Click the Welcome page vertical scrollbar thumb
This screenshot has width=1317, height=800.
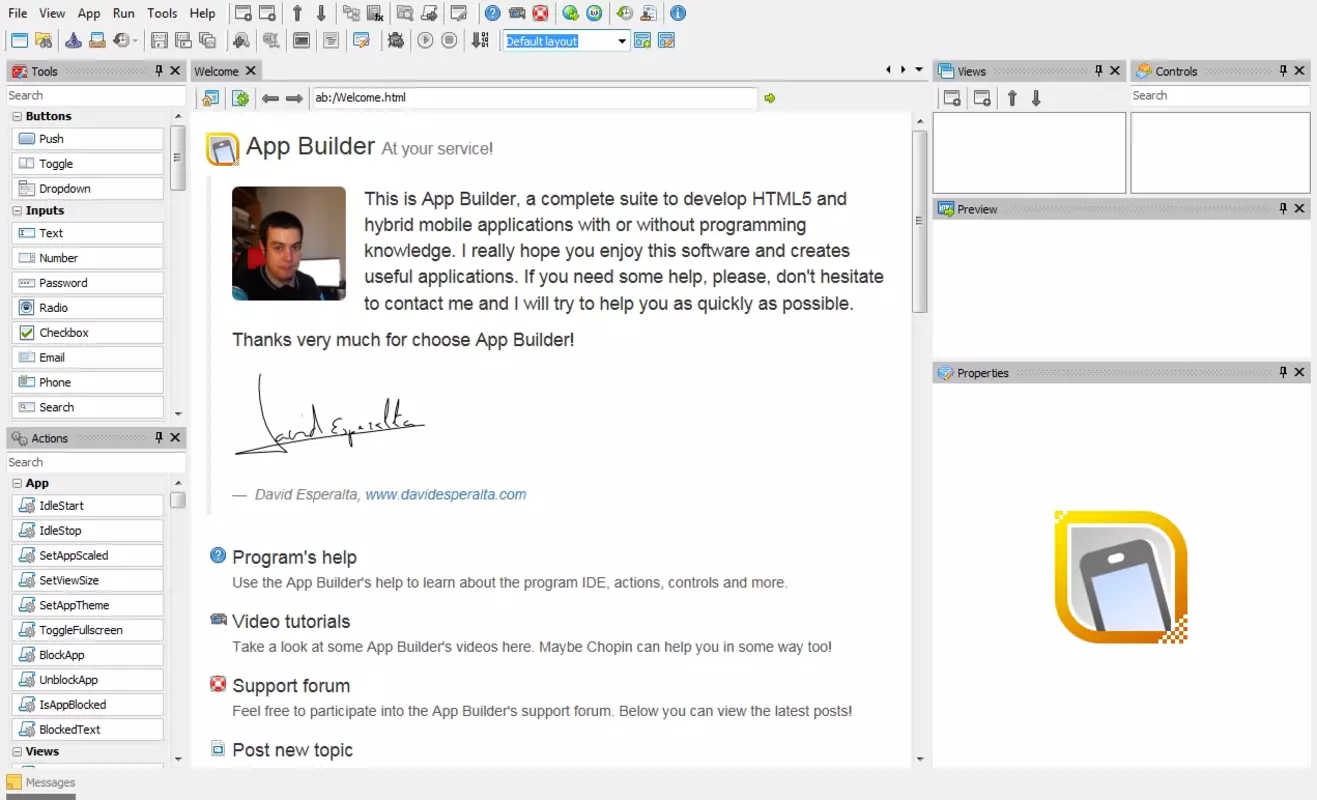(920, 222)
